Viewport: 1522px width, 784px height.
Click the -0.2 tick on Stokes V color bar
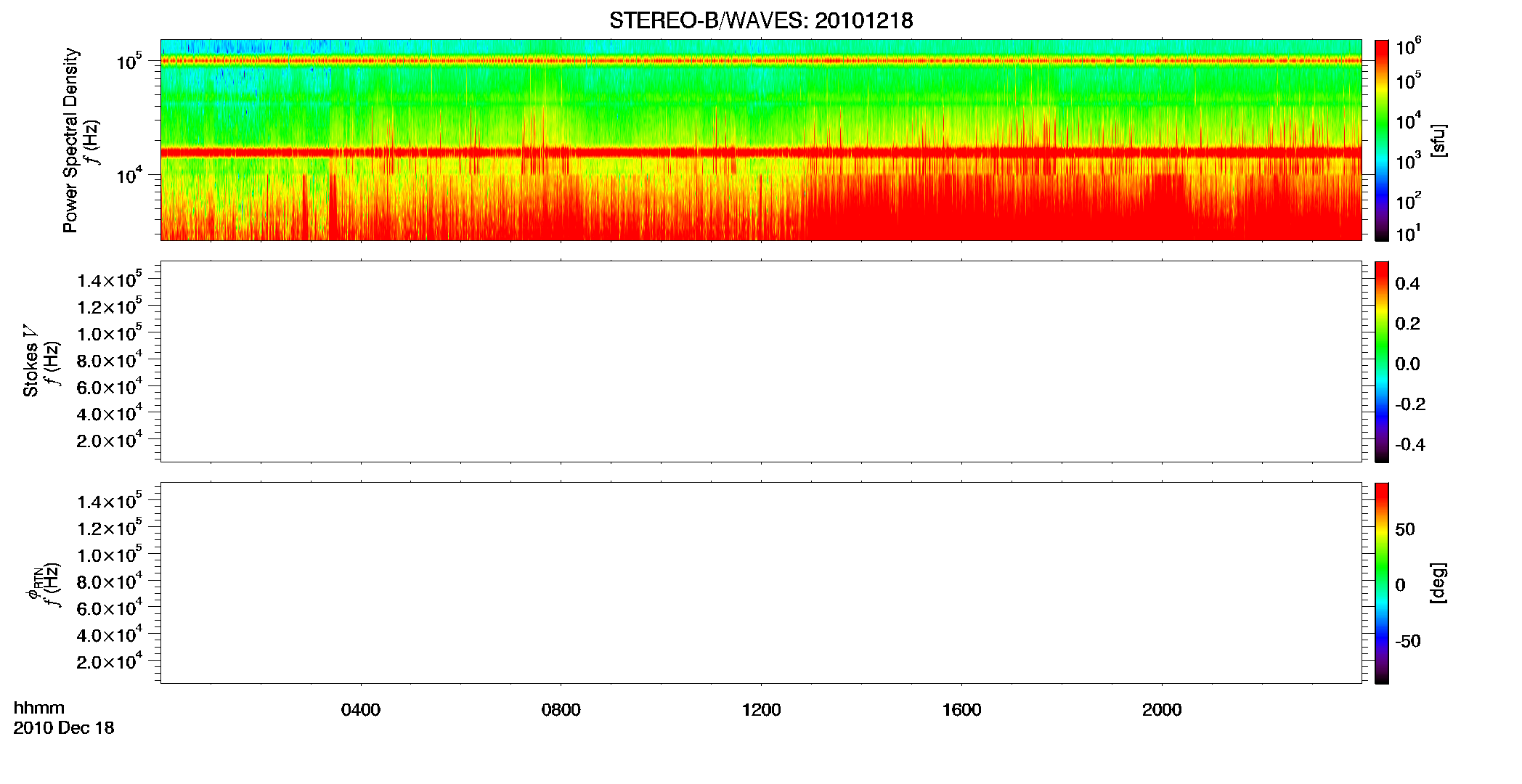point(1410,404)
